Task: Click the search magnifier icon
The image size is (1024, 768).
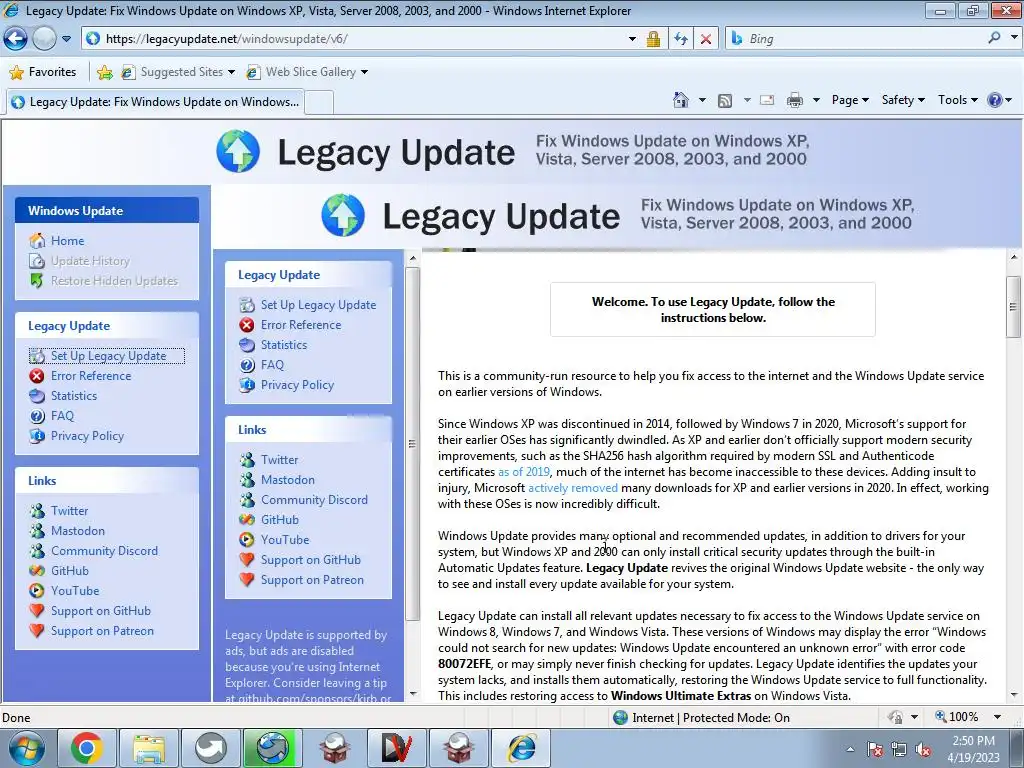Action: coord(994,38)
